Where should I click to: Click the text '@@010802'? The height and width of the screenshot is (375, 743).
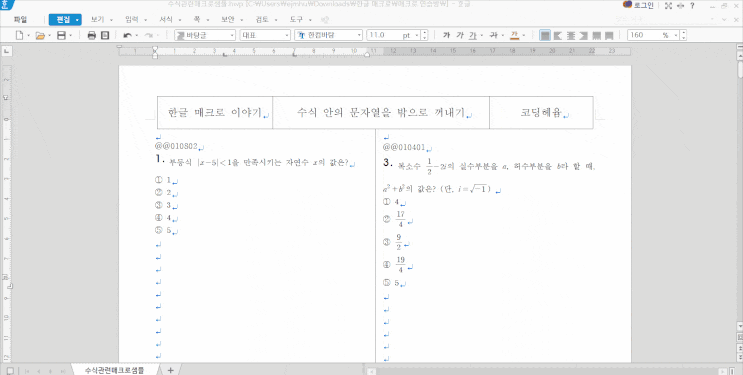tap(176, 146)
